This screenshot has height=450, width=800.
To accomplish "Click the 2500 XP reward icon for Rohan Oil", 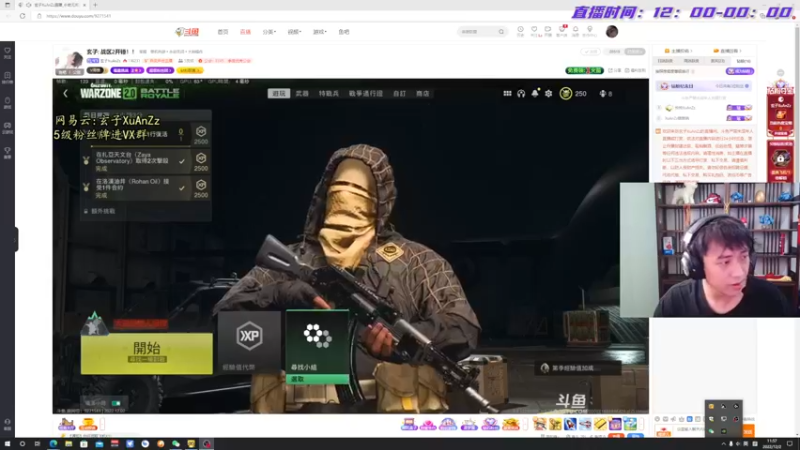I will click(x=201, y=187).
